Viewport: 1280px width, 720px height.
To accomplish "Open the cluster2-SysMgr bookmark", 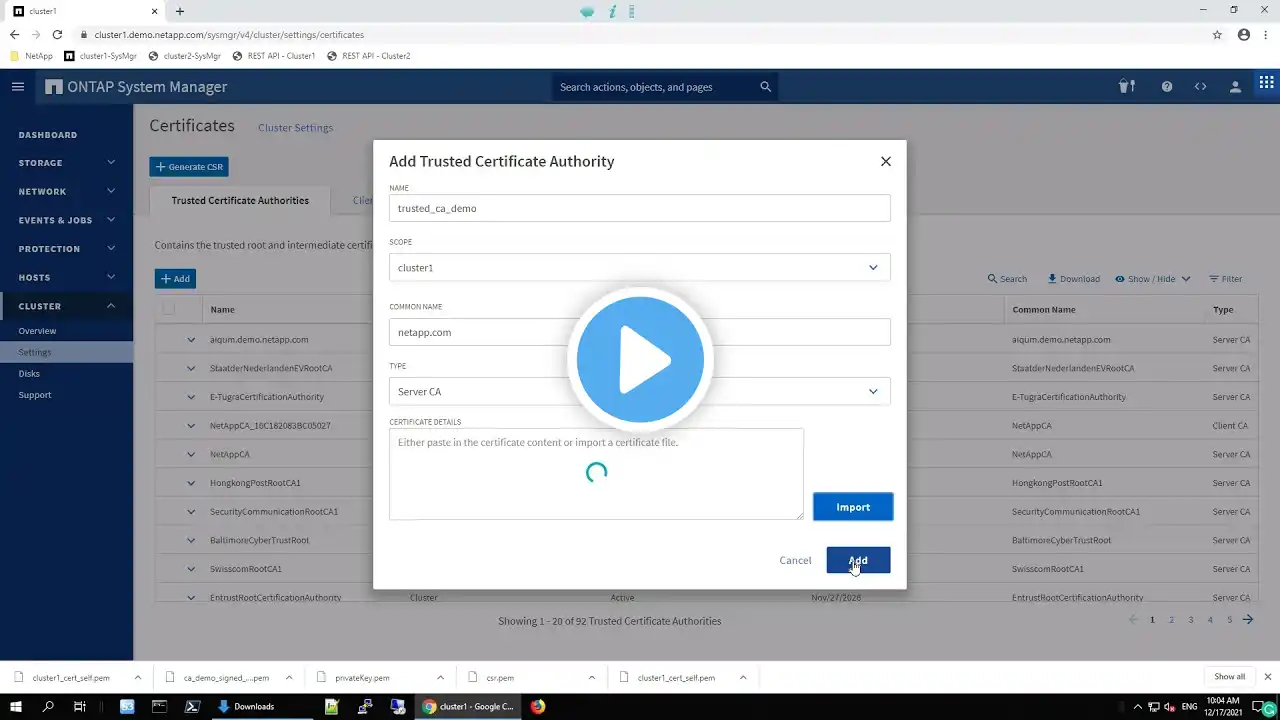I will click(184, 56).
